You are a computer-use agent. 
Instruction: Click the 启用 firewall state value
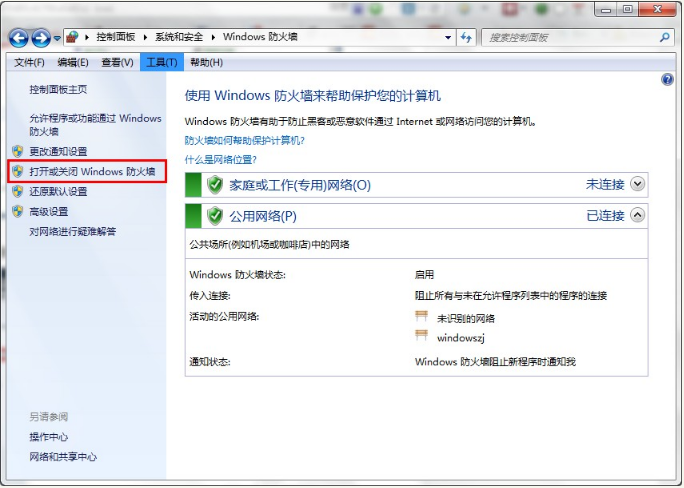424,275
